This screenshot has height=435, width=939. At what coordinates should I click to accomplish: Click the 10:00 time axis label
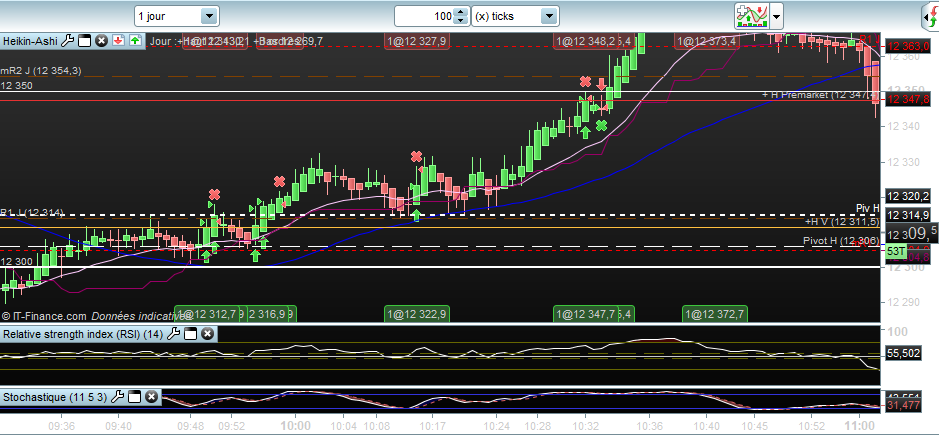[296, 425]
